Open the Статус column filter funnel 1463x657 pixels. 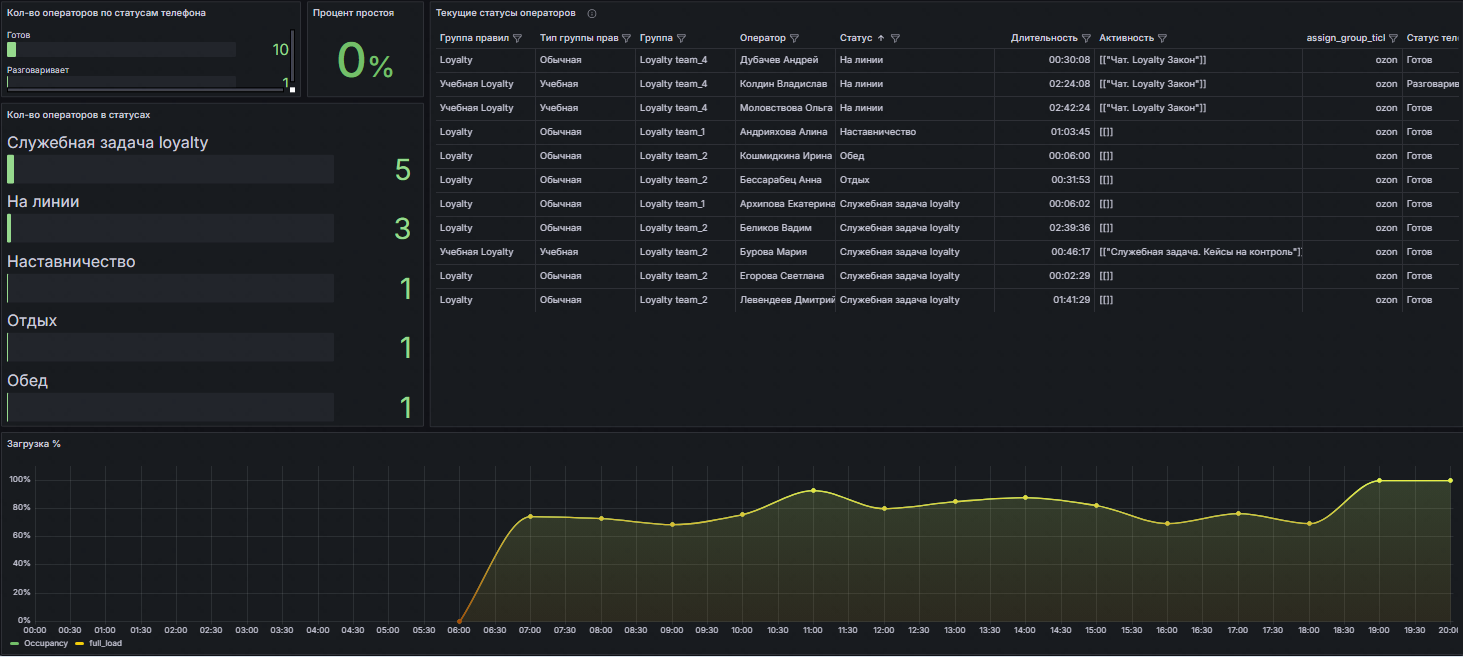click(895, 38)
